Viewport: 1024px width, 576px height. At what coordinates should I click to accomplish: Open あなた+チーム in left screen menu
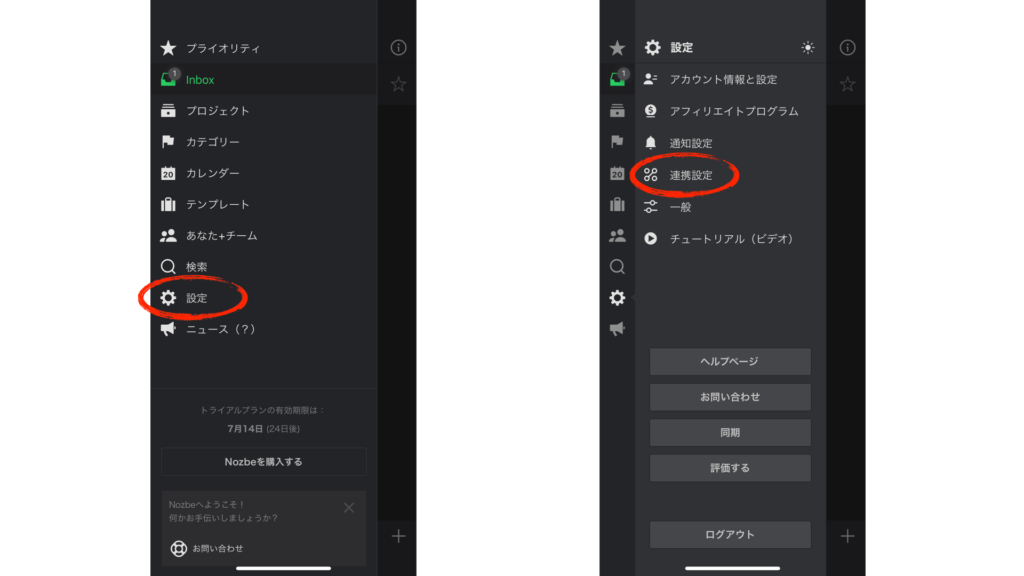pos(264,236)
